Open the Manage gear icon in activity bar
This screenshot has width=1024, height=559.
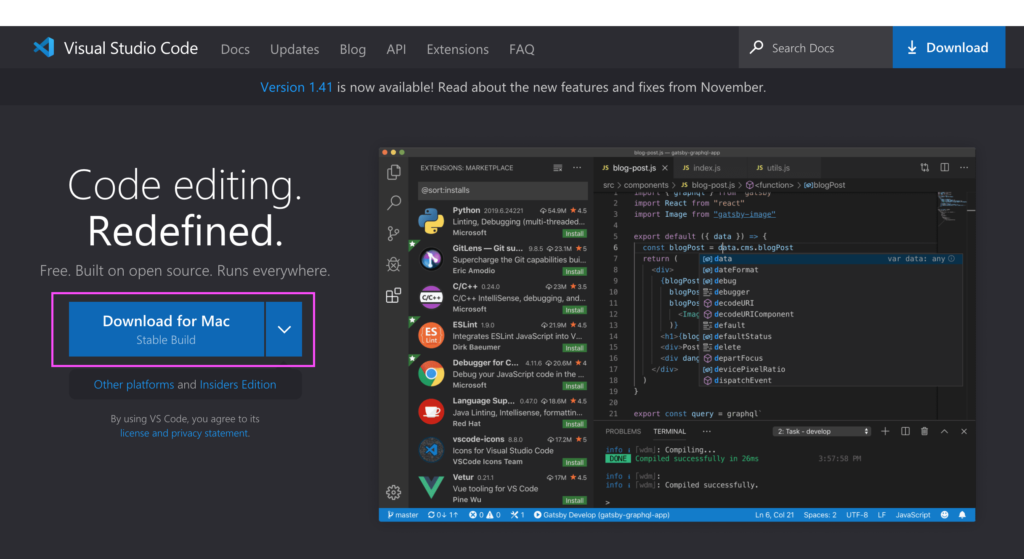pyautogui.click(x=393, y=492)
